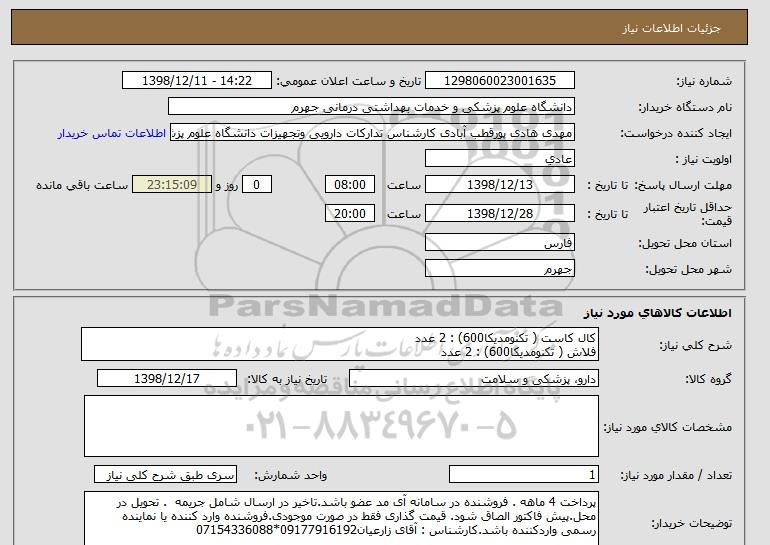Click the price validity date 1398/12/28
The height and width of the screenshot is (545, 770).
(x=500, y=213)
